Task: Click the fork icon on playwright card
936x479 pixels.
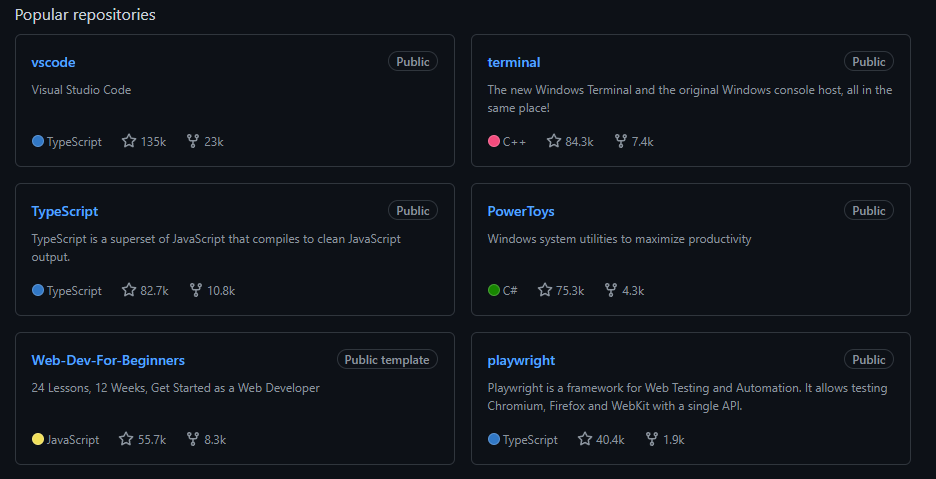Action: tap(652, 439)
